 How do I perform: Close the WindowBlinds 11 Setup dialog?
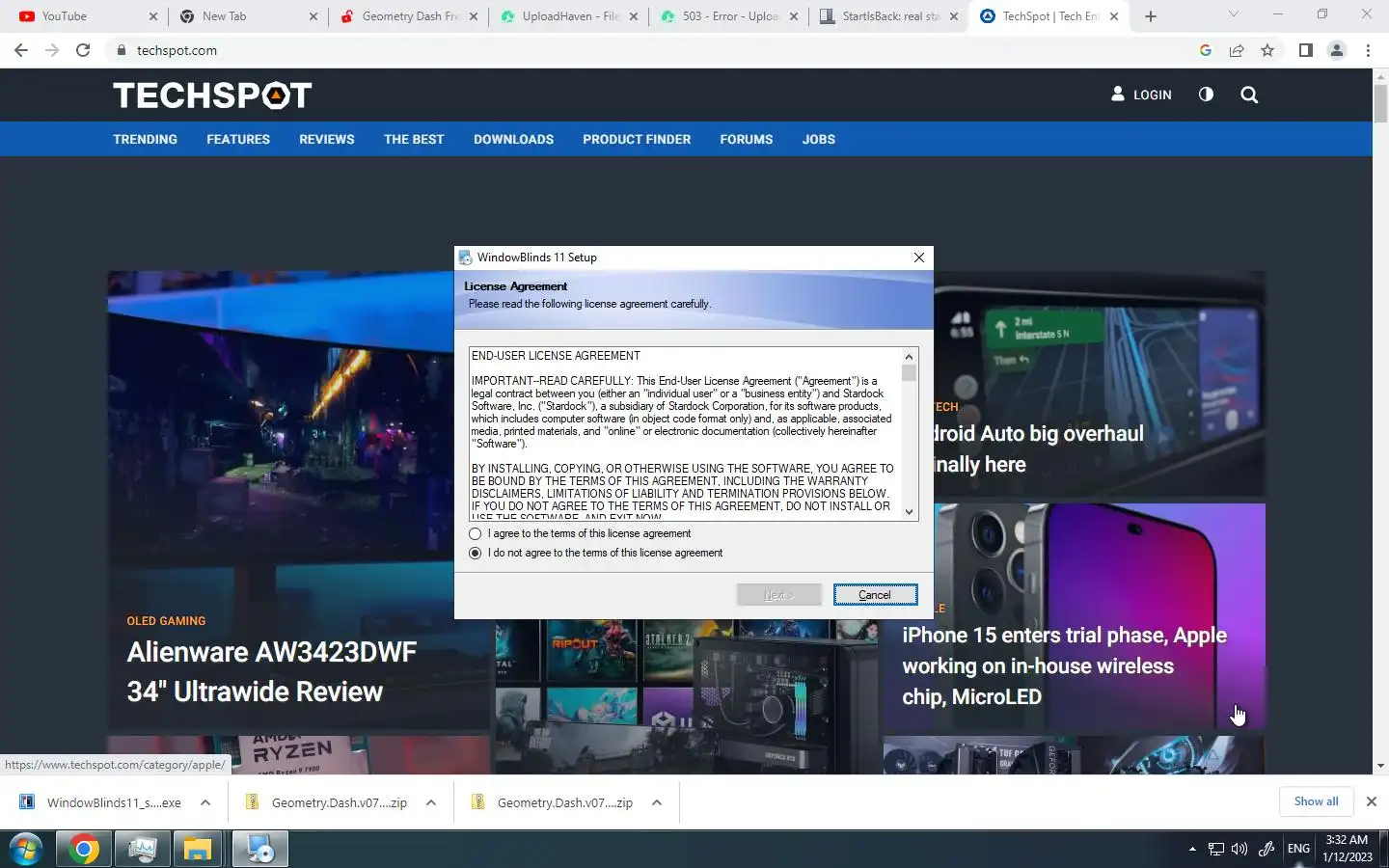tap(918, 258)
